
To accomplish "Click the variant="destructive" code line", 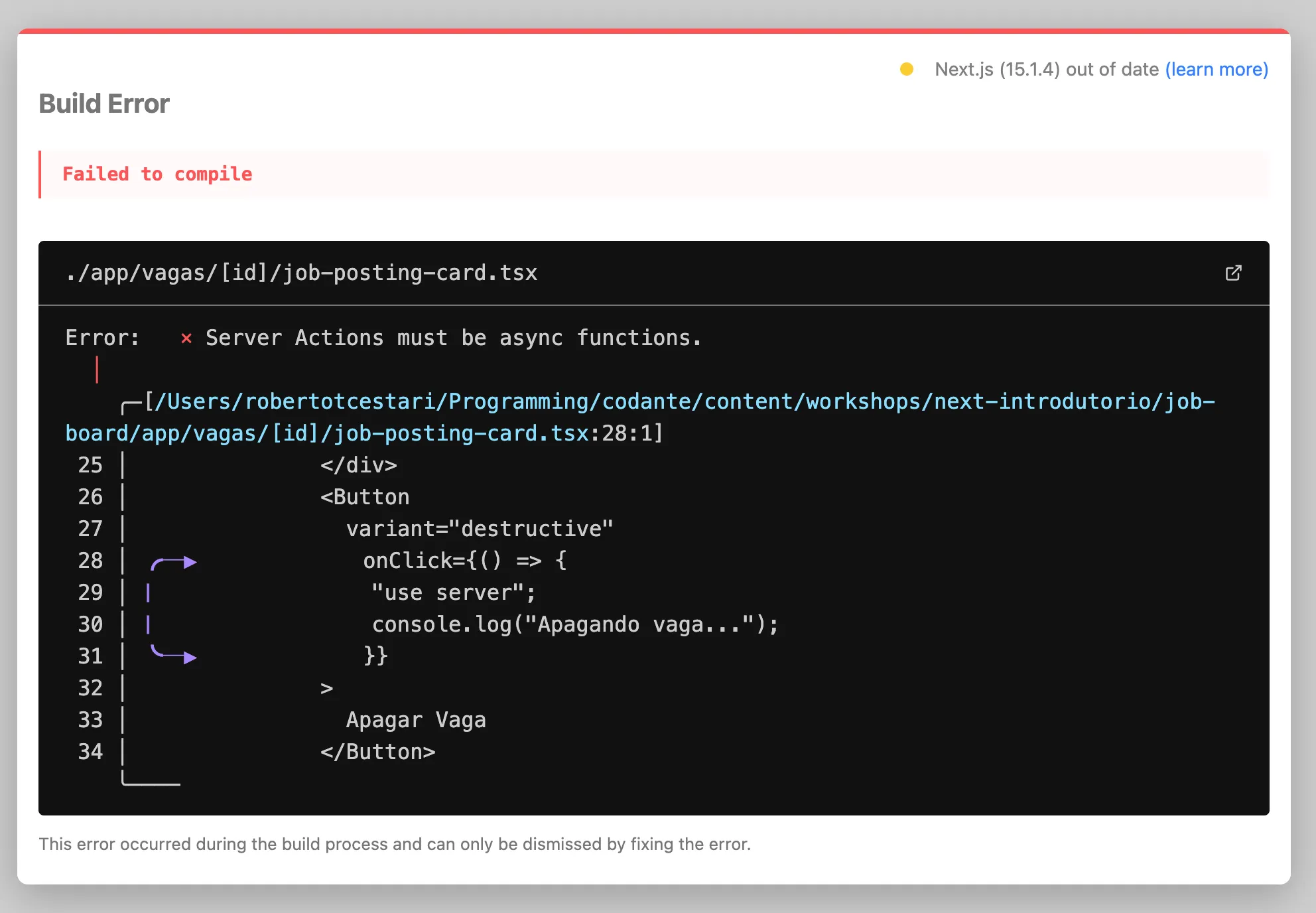I will point(480,529).
